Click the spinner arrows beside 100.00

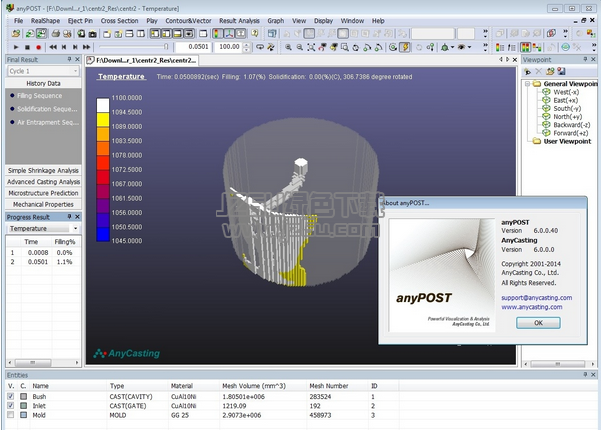point(247,47)
